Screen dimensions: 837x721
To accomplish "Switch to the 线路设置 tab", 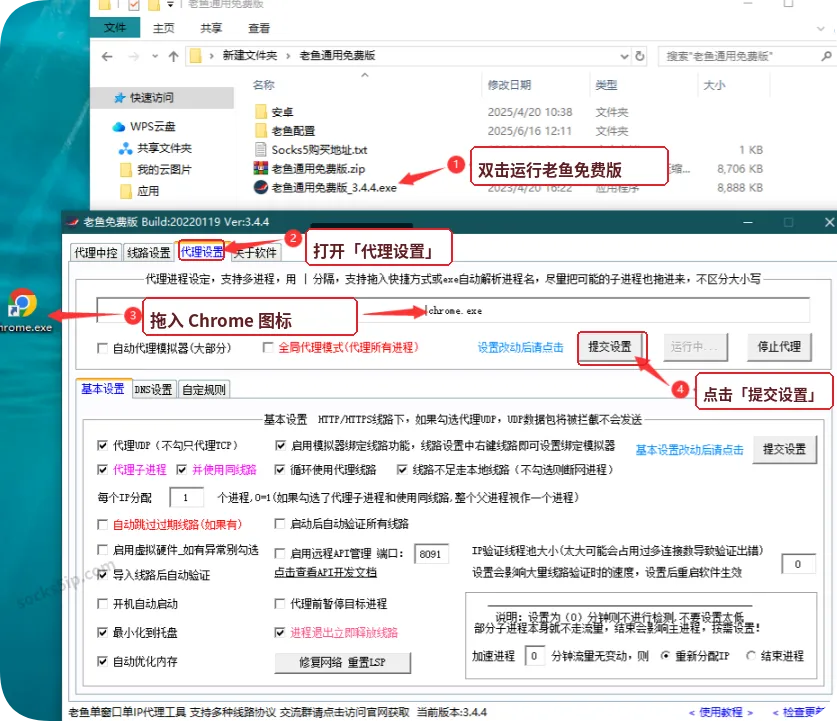I will coord(148,252).
